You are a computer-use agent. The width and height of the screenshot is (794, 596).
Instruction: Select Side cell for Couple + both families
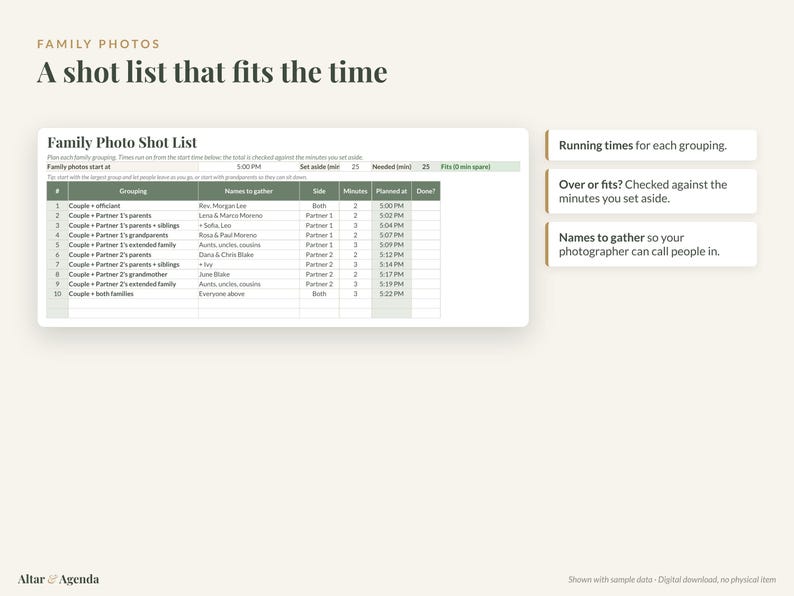click(319, 294)
